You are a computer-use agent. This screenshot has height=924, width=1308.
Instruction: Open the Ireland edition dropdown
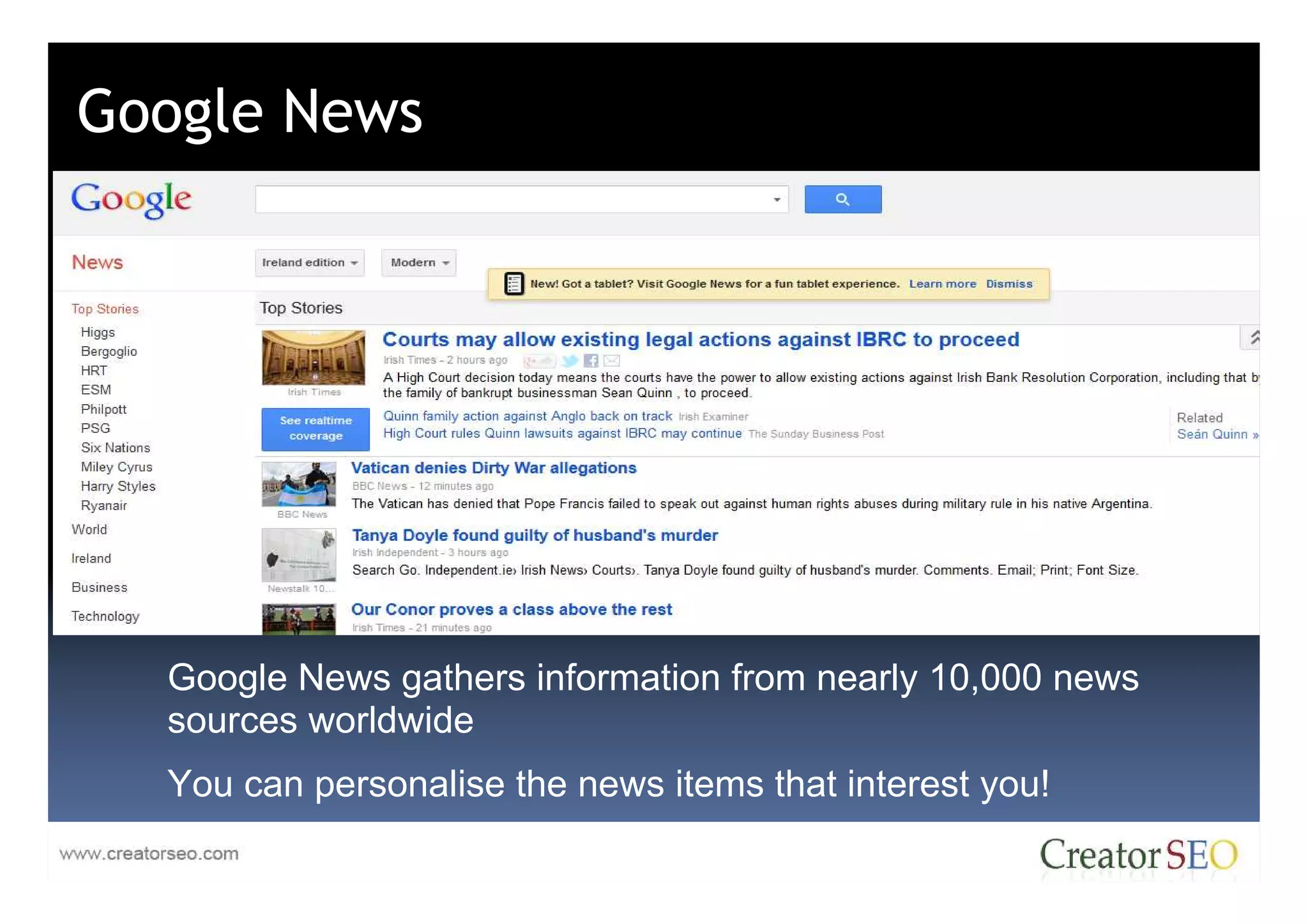310,262
